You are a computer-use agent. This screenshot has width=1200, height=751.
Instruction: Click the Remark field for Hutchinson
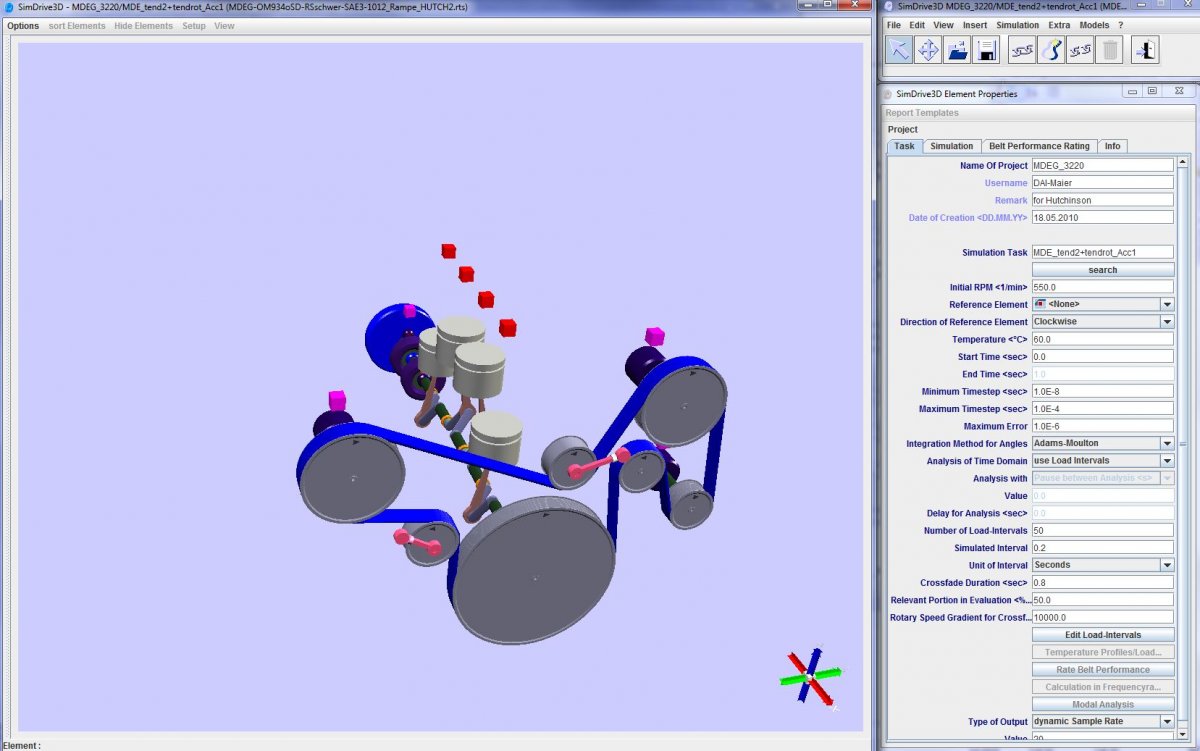[1102, 200]
